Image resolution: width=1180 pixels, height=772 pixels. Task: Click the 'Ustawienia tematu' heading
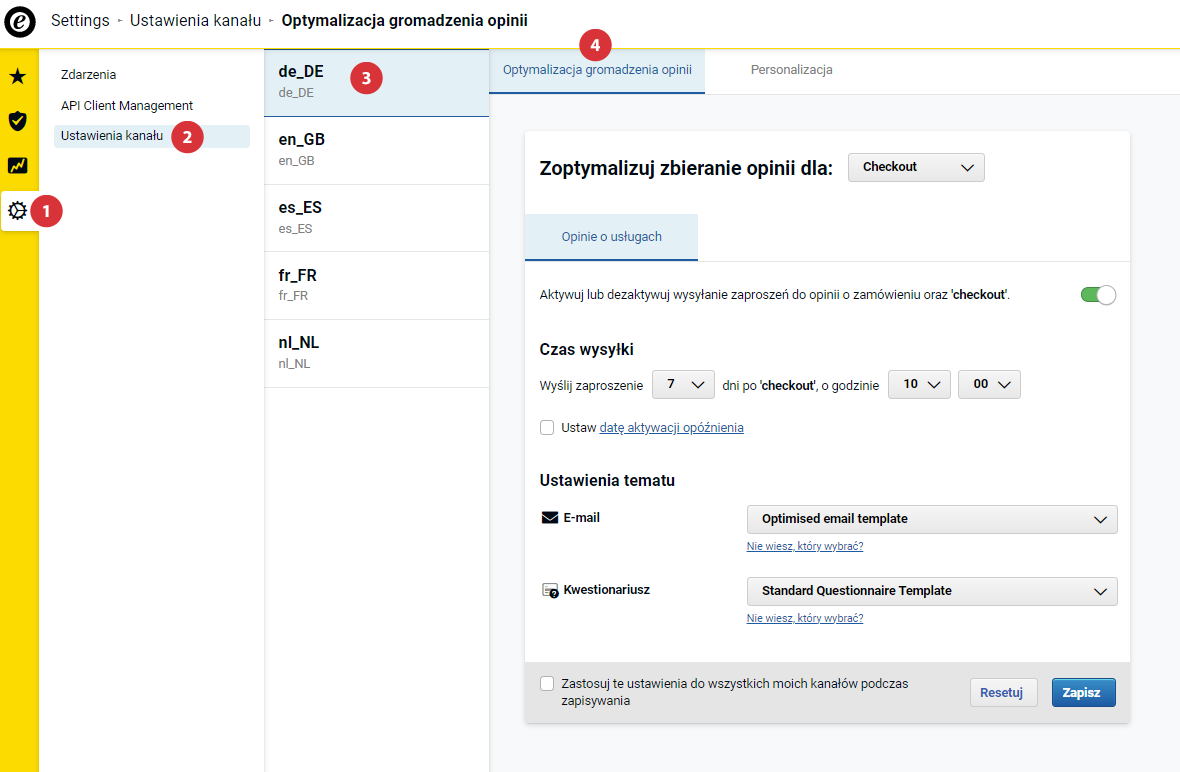coord(607,481)
